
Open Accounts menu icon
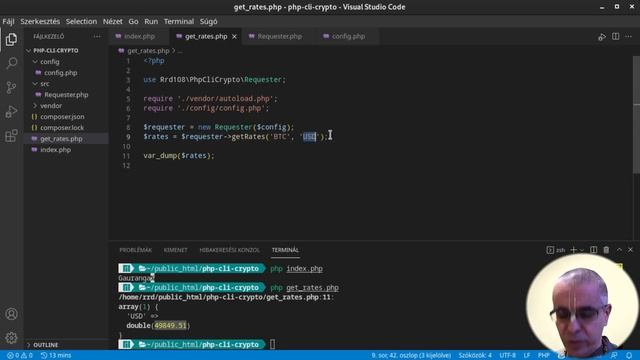[x=11, y=314]
